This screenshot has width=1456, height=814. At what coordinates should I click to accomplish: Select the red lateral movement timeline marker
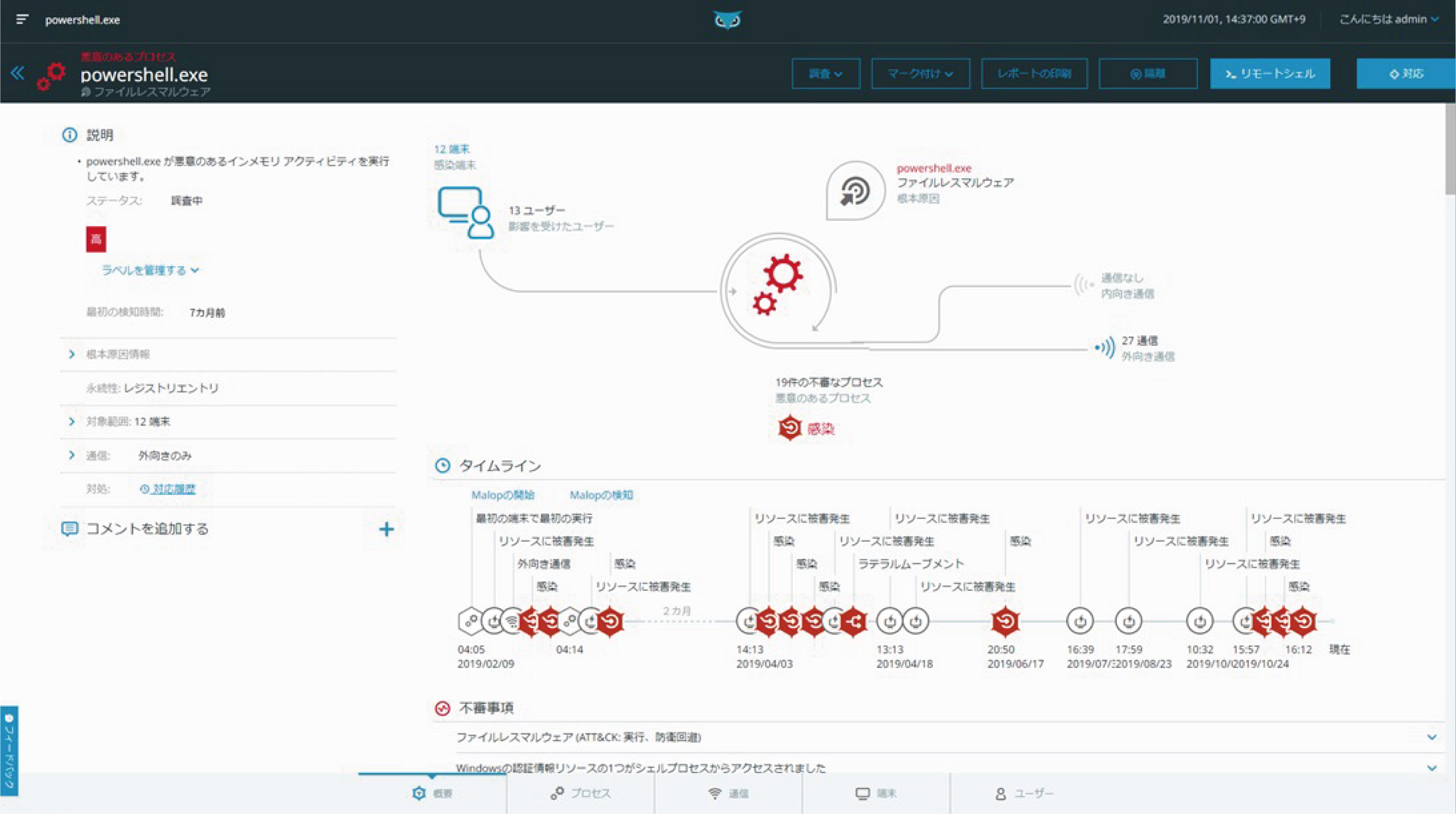pyautogui.click(x=854, y=621)
